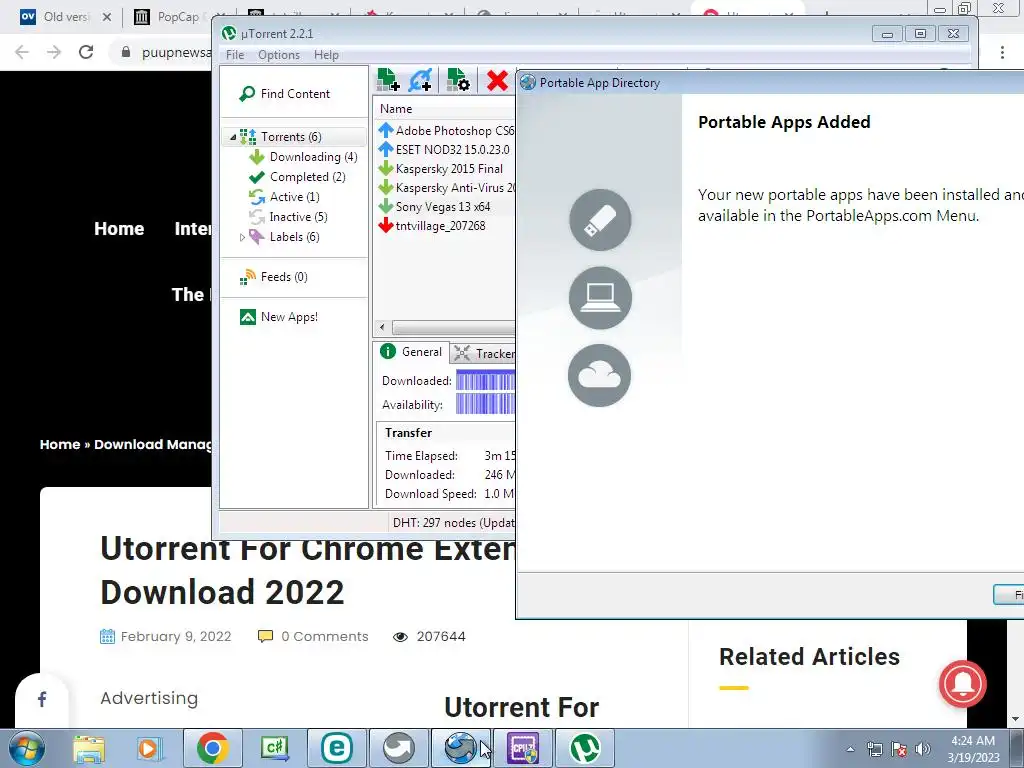
Task: Click the Availability bar
Action: click(x=485, y=404)
